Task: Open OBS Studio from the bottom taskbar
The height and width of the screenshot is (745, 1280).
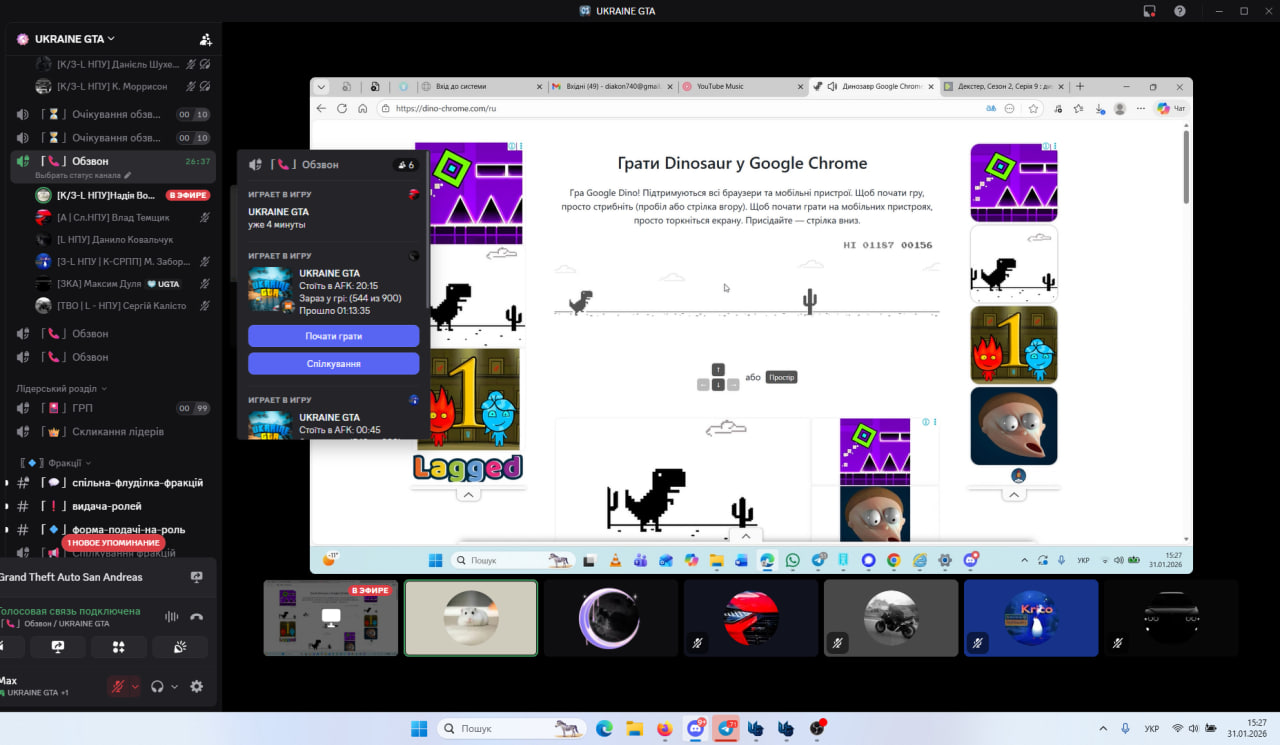Action: [817, 728]
